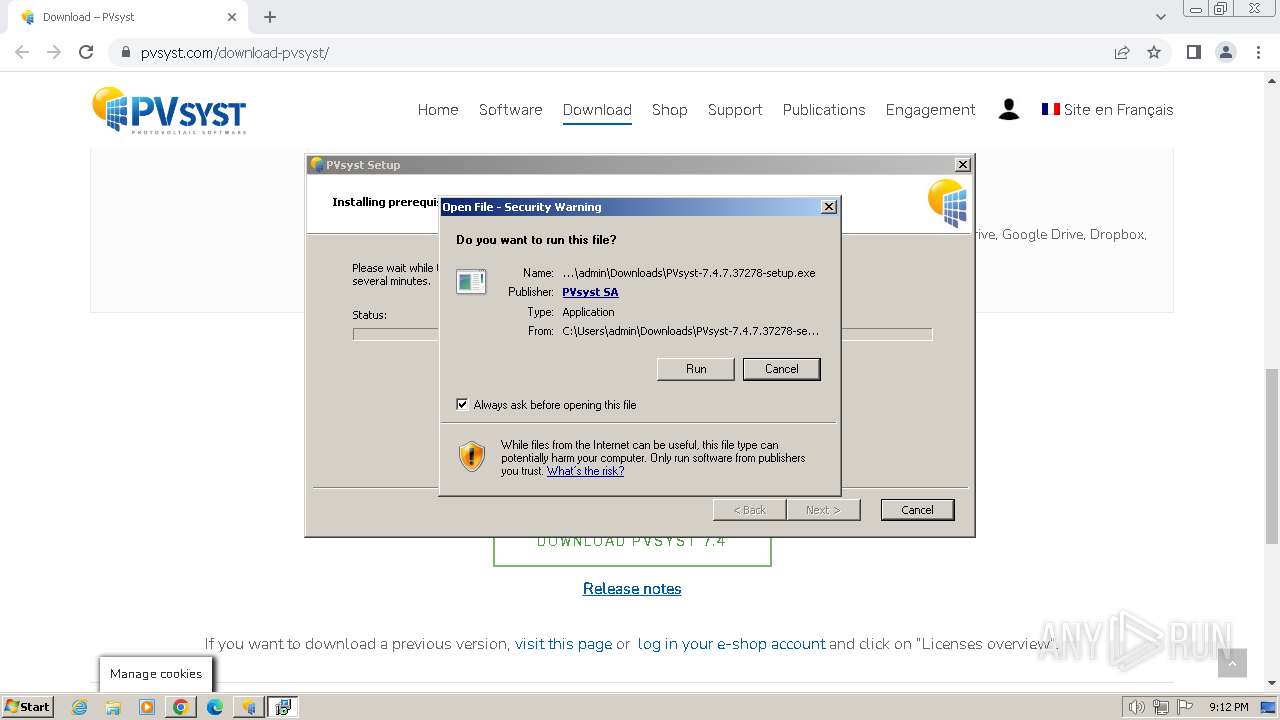Select the setup program taskbar button
Image resolution: width=1280 pixels, height=720 pixels.
[283, 707]
